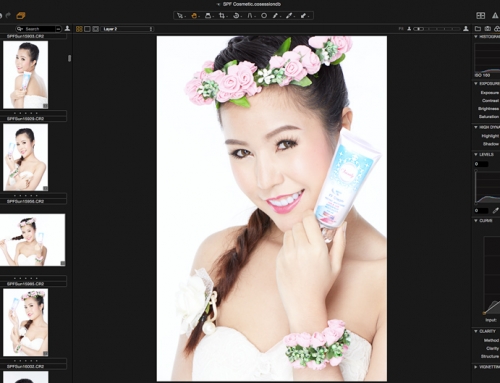The width and height of the screenshot is (500, 383).
Task: Click the Structure label
Action: (490, 356)
